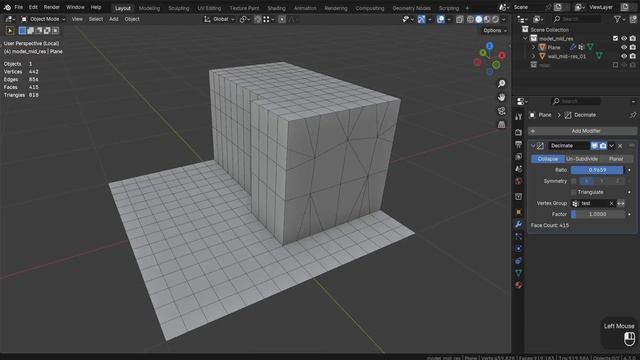
Task: Adjust the Ratio slider
Action: coord(597,170)
